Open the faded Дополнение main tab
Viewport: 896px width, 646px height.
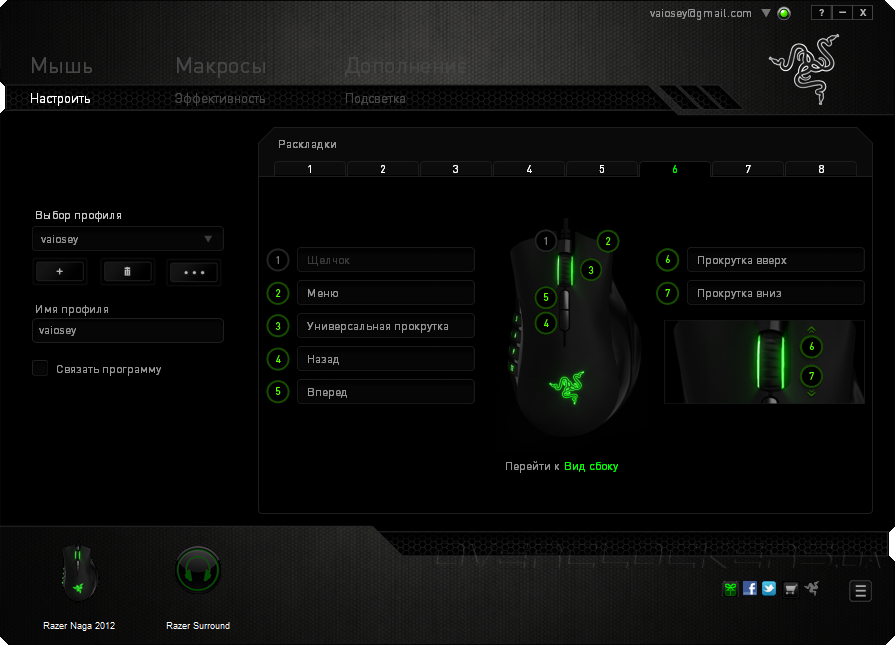pyautogui.click(x=405, y=66)
